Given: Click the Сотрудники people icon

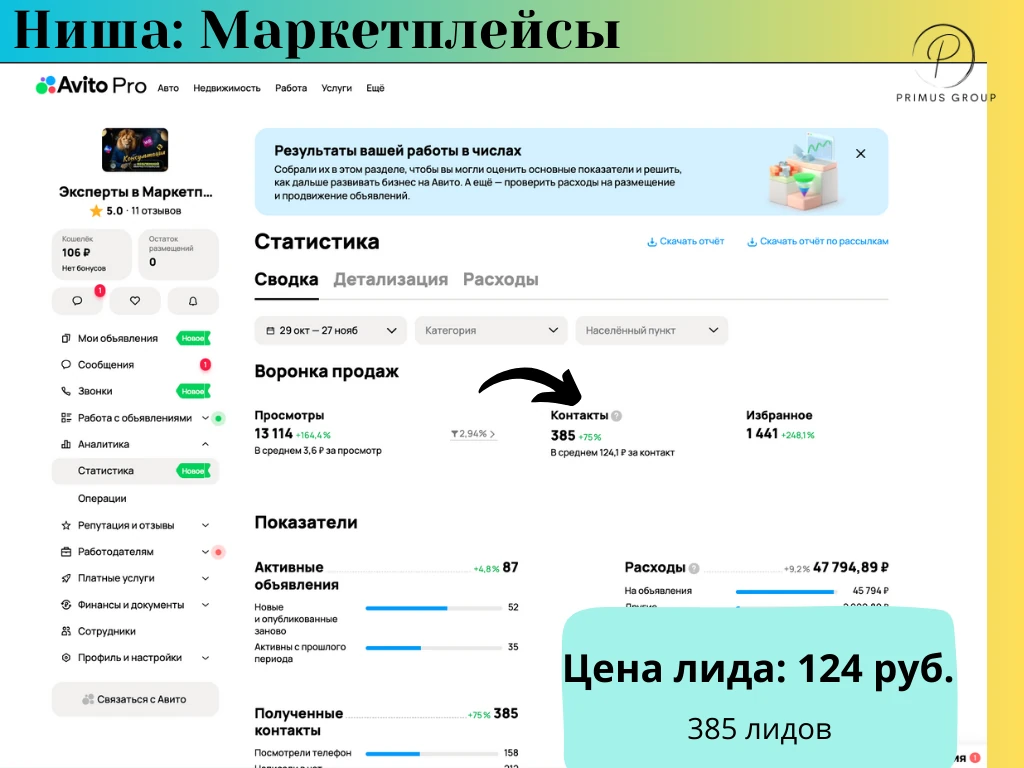Looking at the screenshot, I should 66,632.
